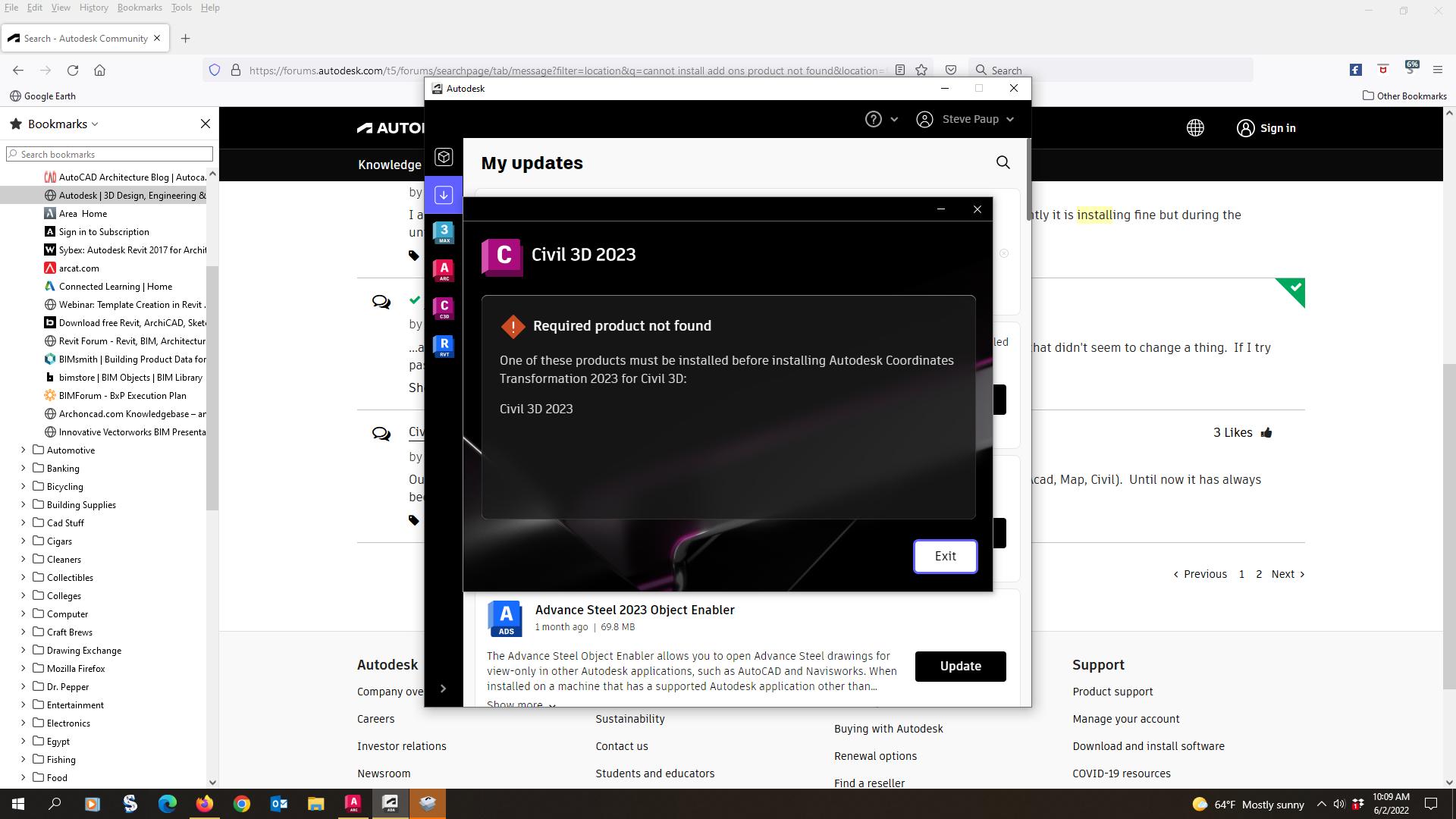Open the Firefox hamburger menu
This screenshot has width=1456, height=819.
(1438, 70)
